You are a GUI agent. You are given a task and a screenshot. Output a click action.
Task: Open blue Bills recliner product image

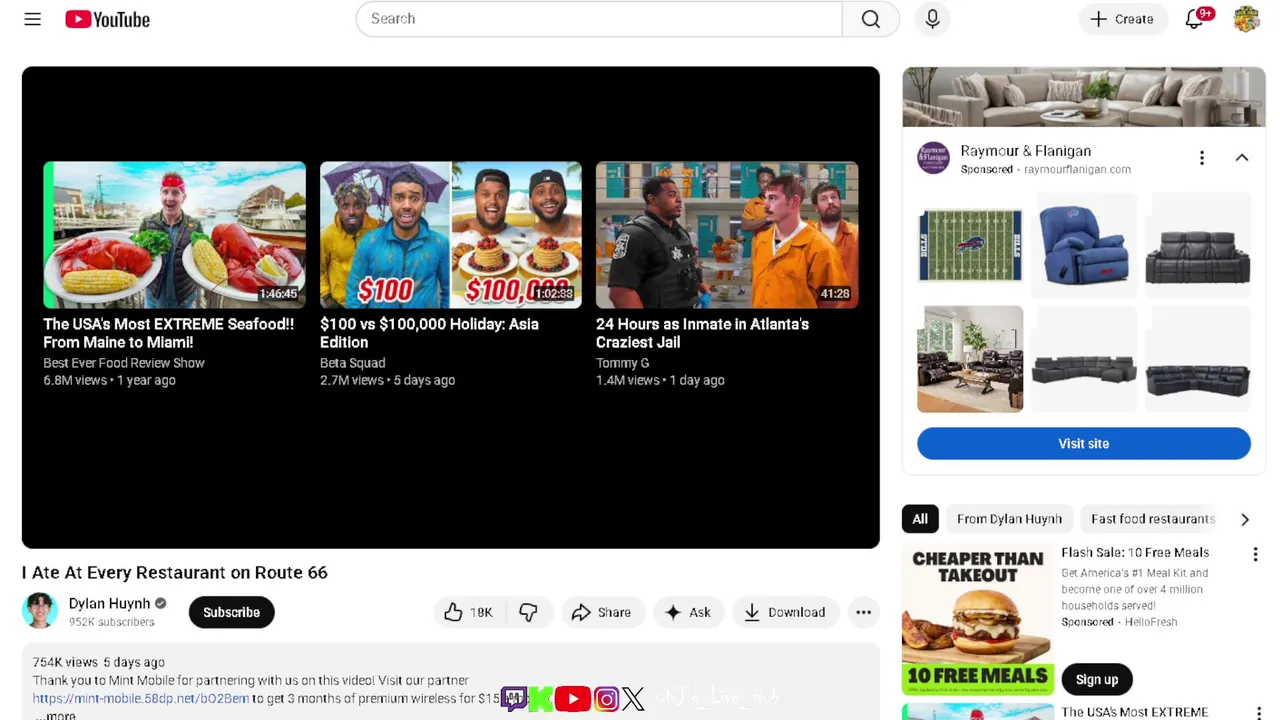(1084, 245)
